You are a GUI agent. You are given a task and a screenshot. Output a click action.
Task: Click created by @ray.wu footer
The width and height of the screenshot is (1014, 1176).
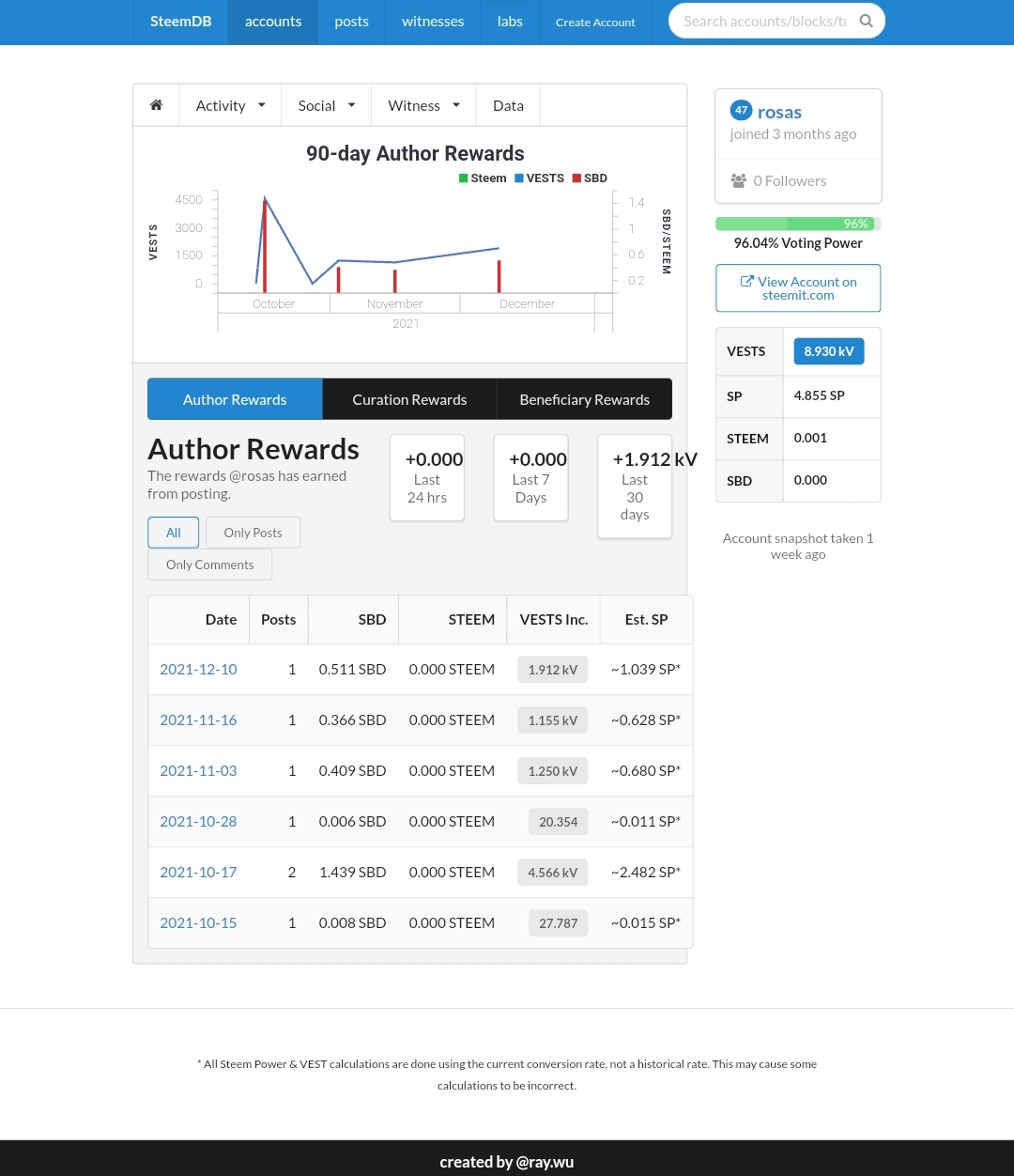coord(507,1162)
